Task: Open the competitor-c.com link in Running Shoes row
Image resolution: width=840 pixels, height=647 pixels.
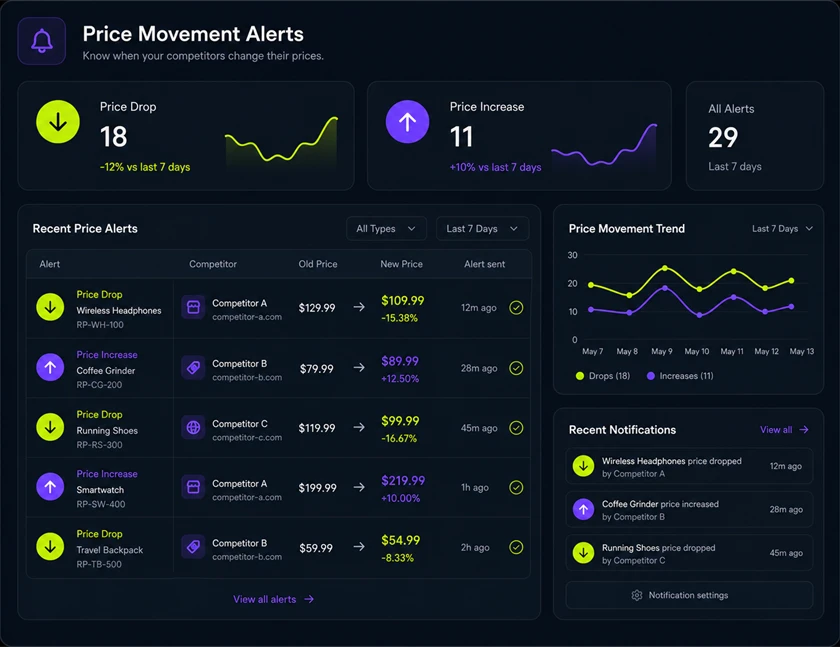Action: click(x=247, y=438)
